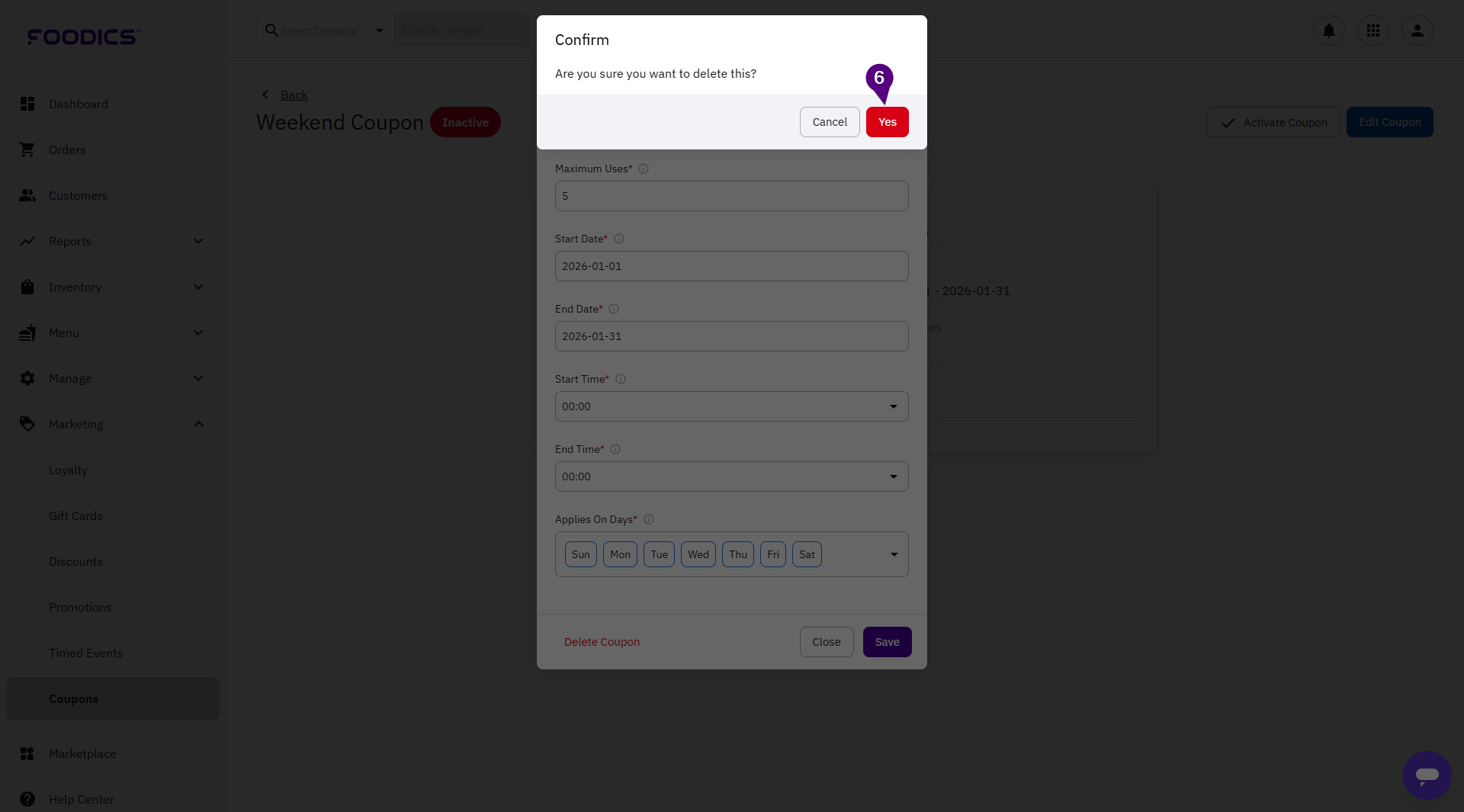
Task: Toggle the Wed day chip
Action: 698,554
